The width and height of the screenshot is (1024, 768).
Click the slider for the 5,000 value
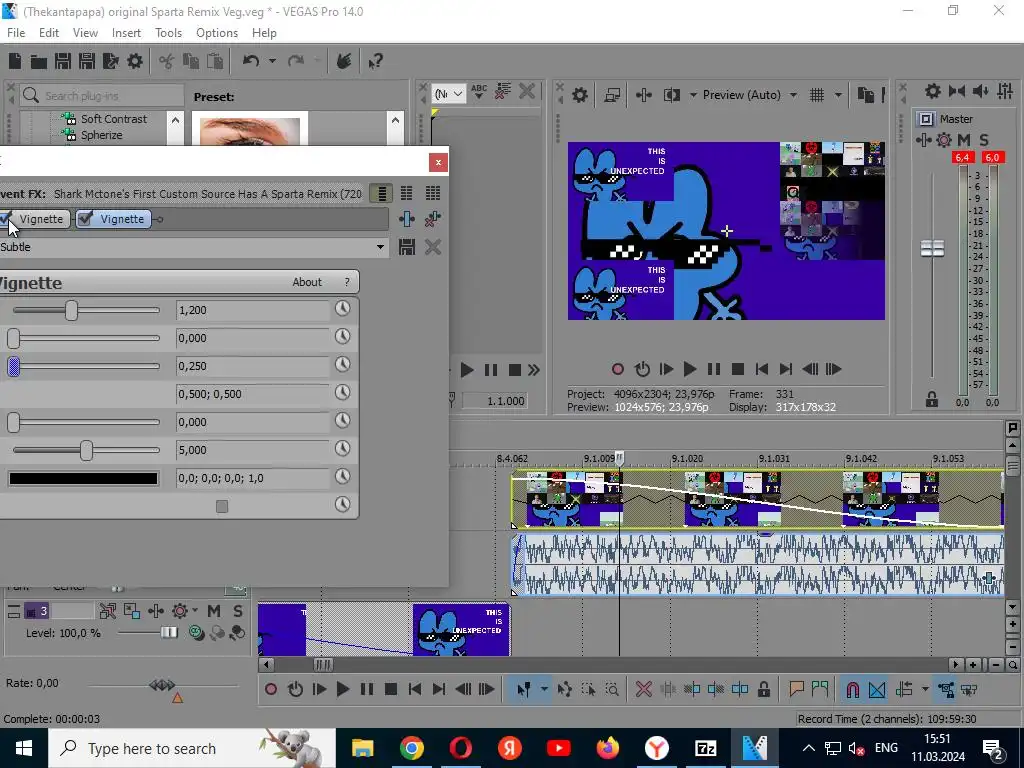[86, 451]
